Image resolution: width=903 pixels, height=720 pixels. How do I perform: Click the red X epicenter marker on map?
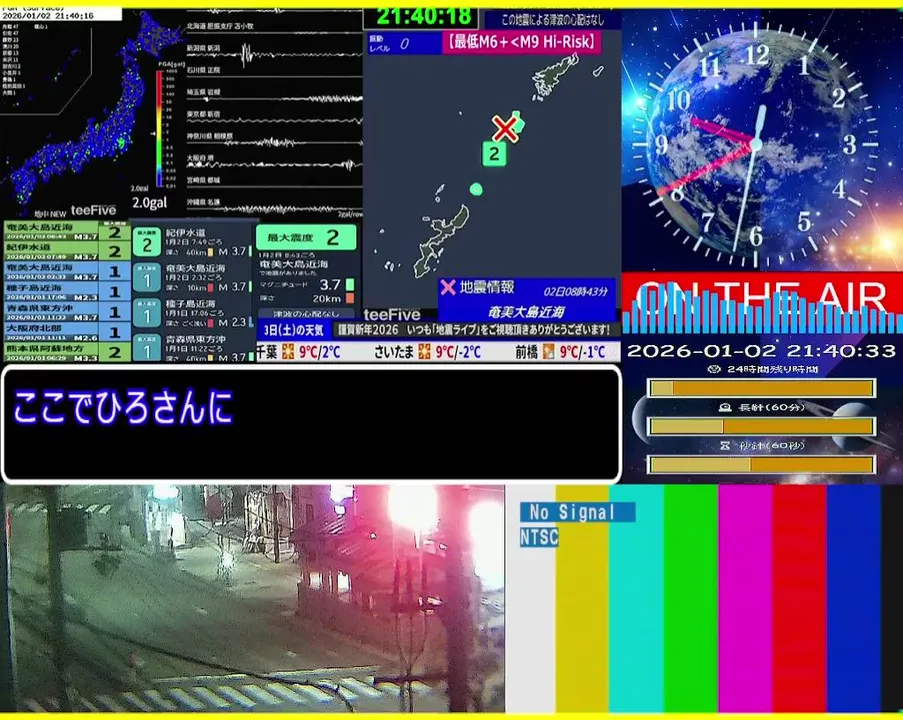coord(505,128)
